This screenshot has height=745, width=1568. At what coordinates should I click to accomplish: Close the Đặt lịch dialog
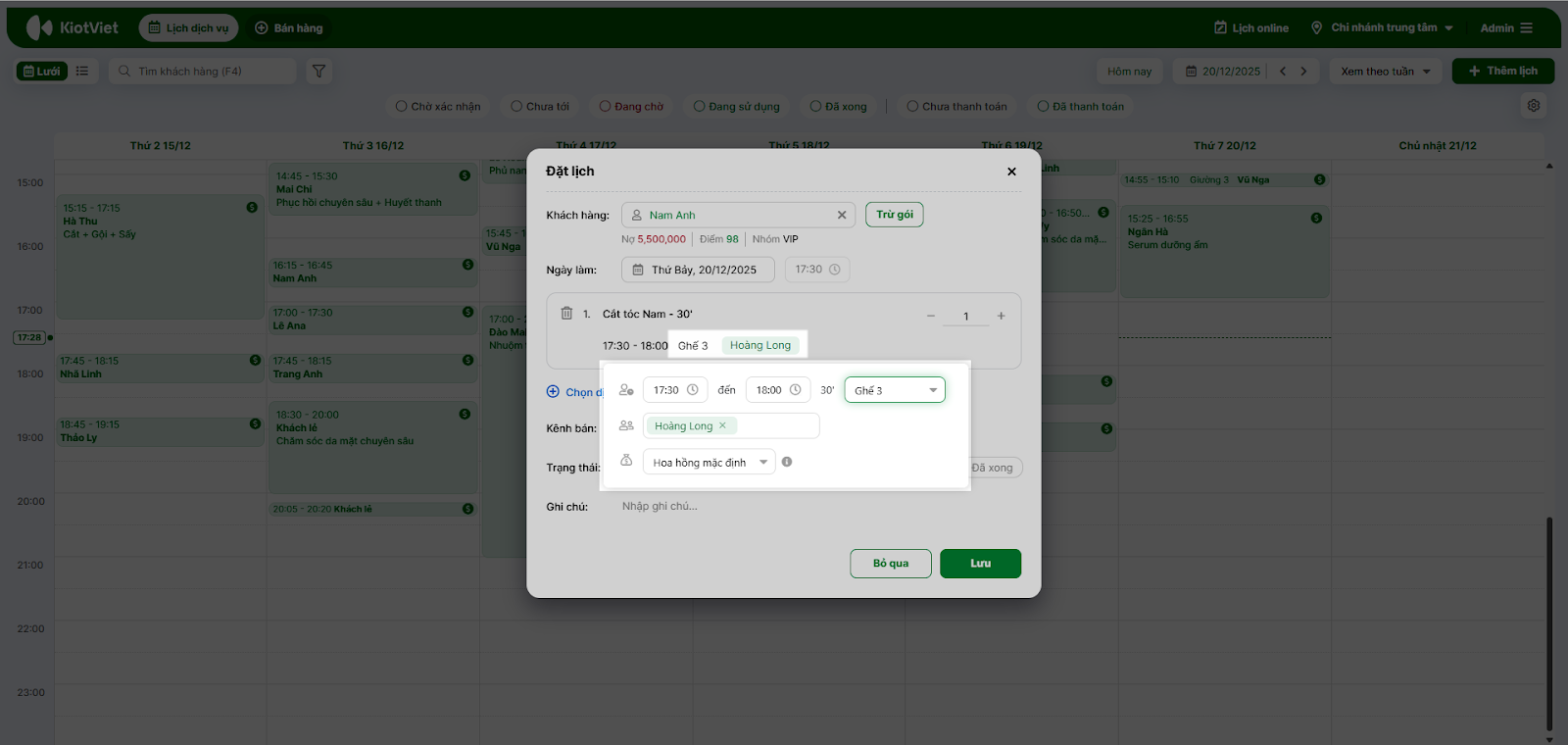pos(1011,172)
